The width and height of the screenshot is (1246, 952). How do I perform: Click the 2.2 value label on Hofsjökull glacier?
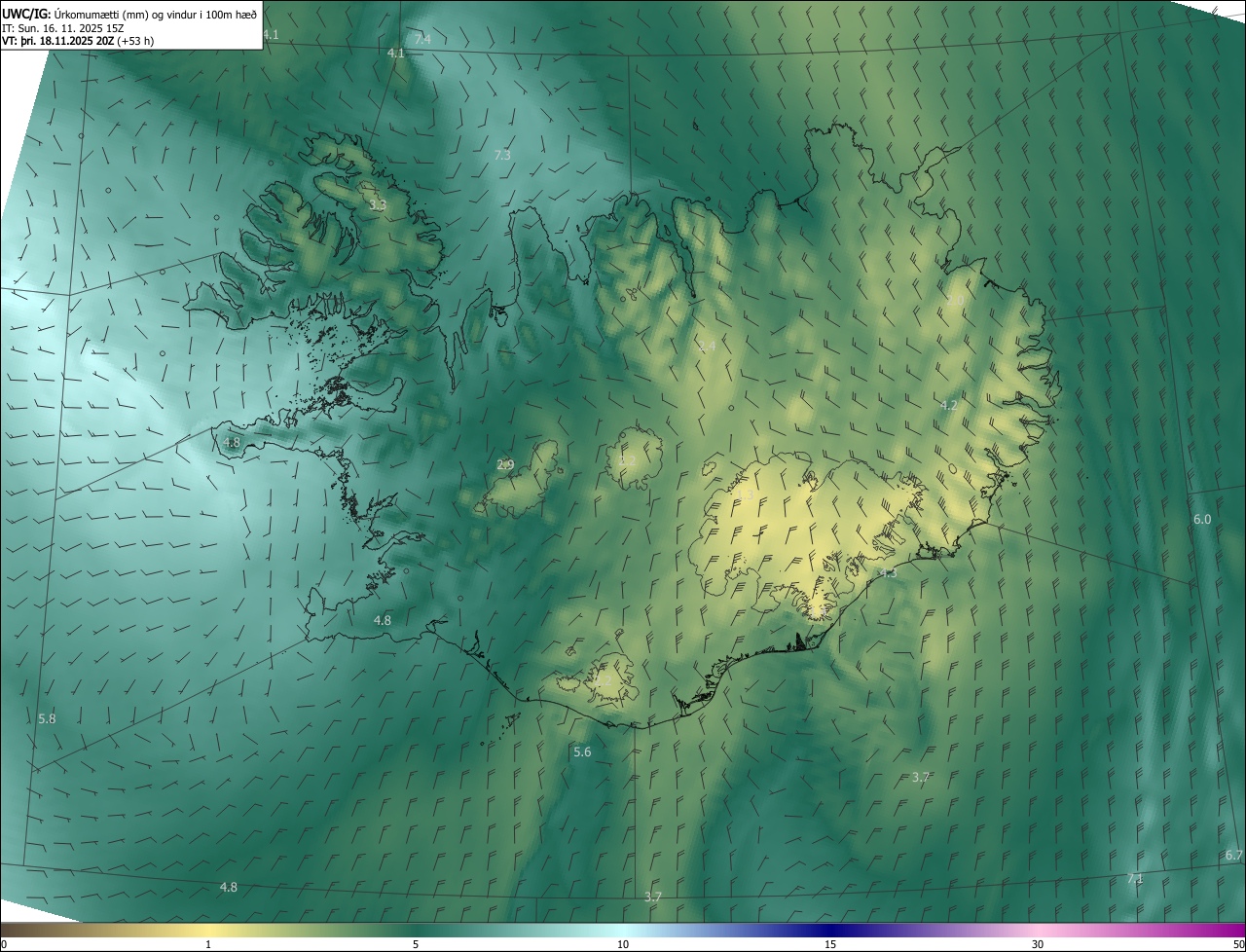pos(628,459)
